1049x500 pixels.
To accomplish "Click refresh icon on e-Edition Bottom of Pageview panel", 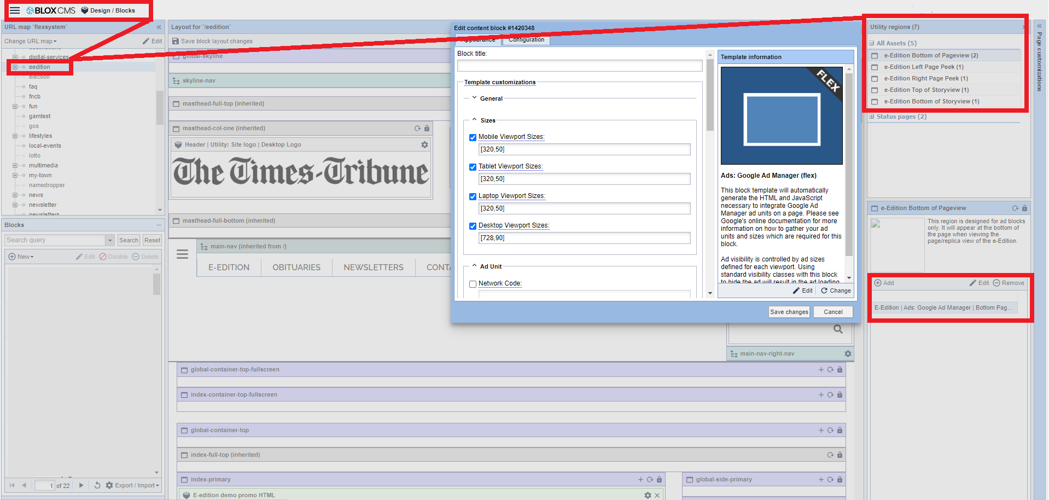I will [x=1015, y=208].
